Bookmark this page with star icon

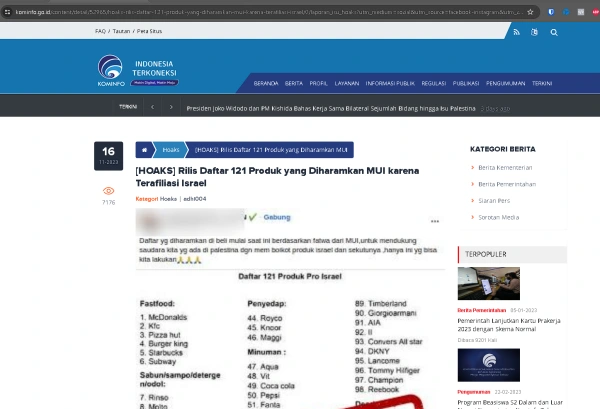click(x=530, y=12)
